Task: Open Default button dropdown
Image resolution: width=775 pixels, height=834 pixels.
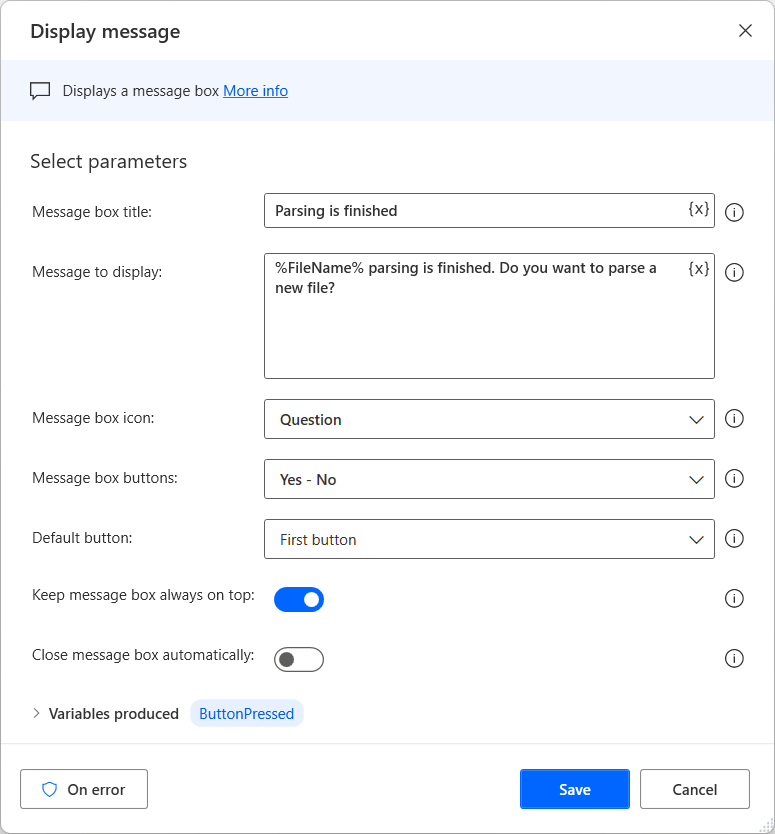Action: coord(489,539)
